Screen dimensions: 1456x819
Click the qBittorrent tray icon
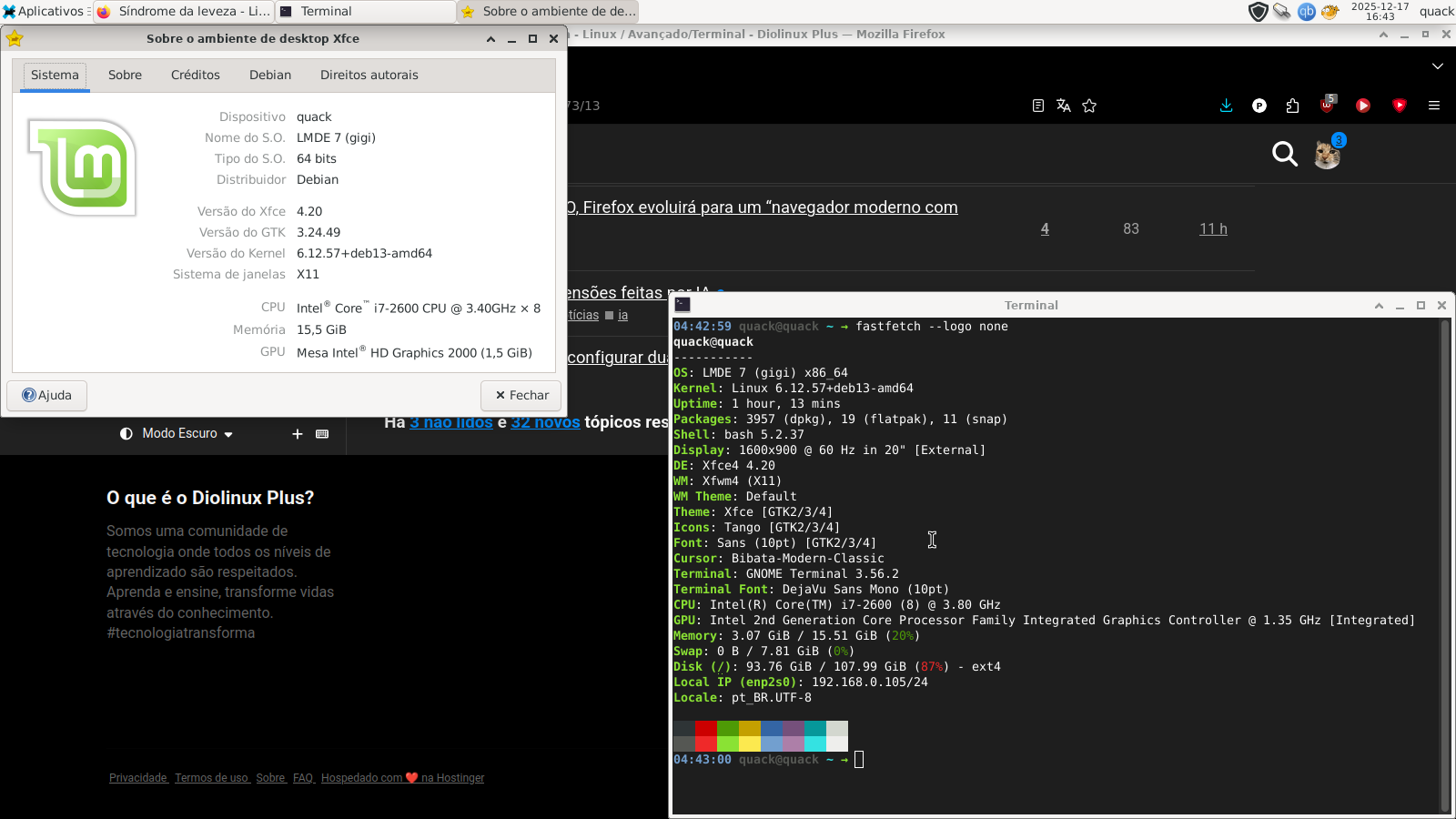pyautogui.click(x=1306, y=12)
